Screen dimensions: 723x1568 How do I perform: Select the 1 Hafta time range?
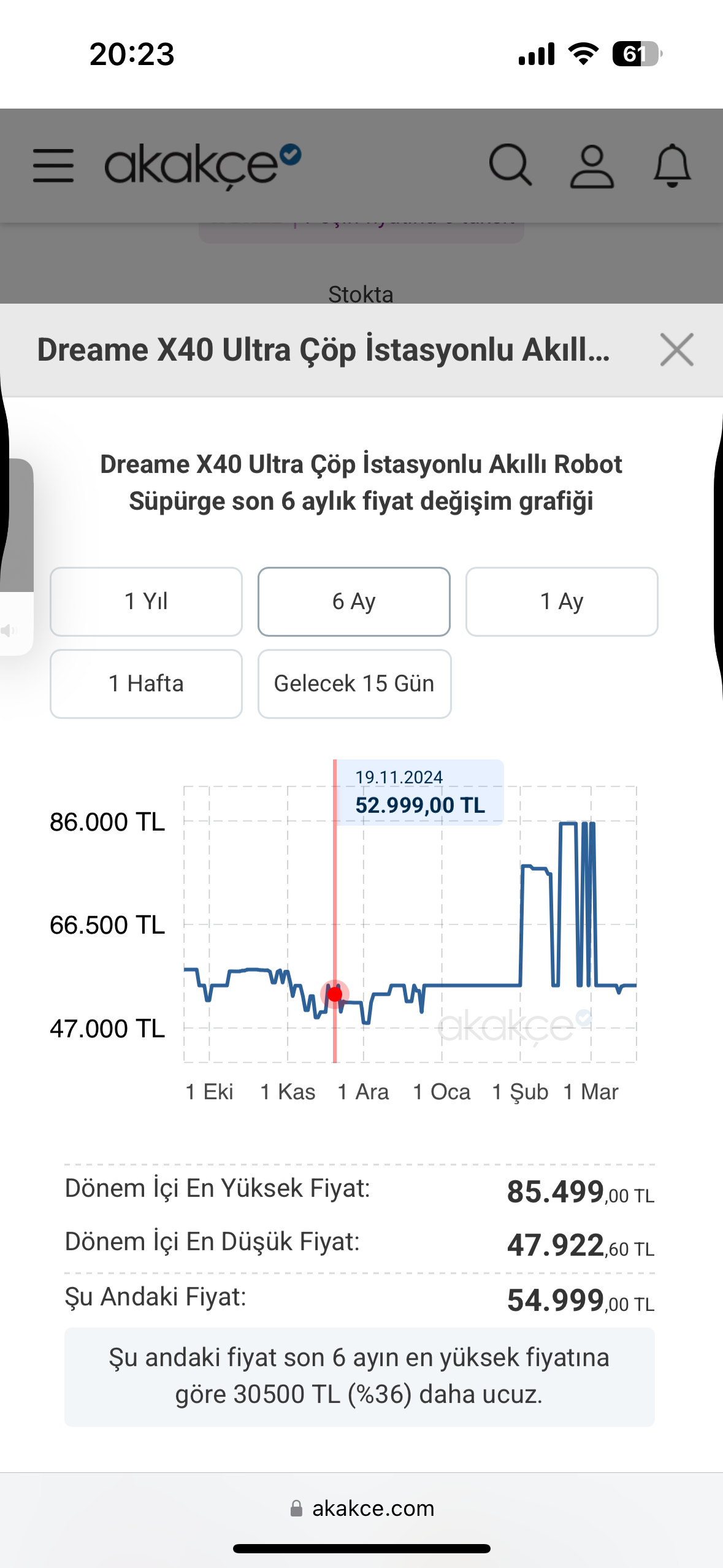[146, 684]
